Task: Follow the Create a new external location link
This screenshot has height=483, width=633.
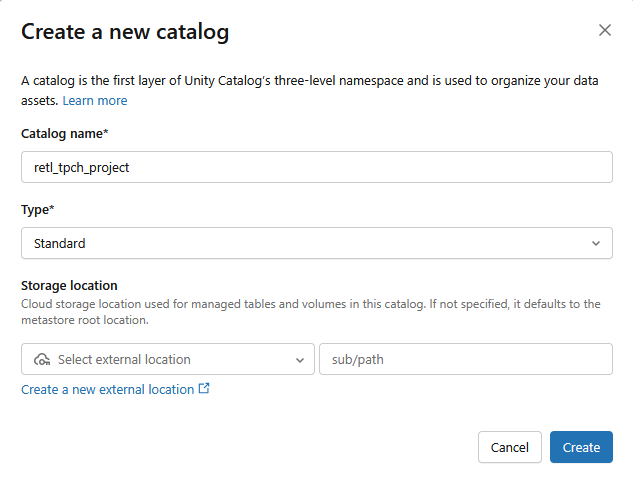Action: pyautogui.click(x=107, y=389)
